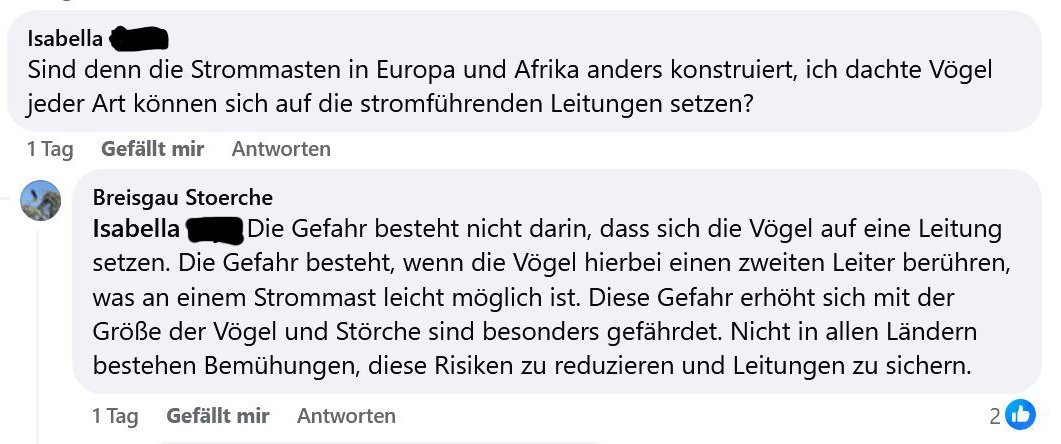The image size is (1061, 444).
Task: Click the blue thumbs-up reaction icon
Action: tap(1020, 414)
